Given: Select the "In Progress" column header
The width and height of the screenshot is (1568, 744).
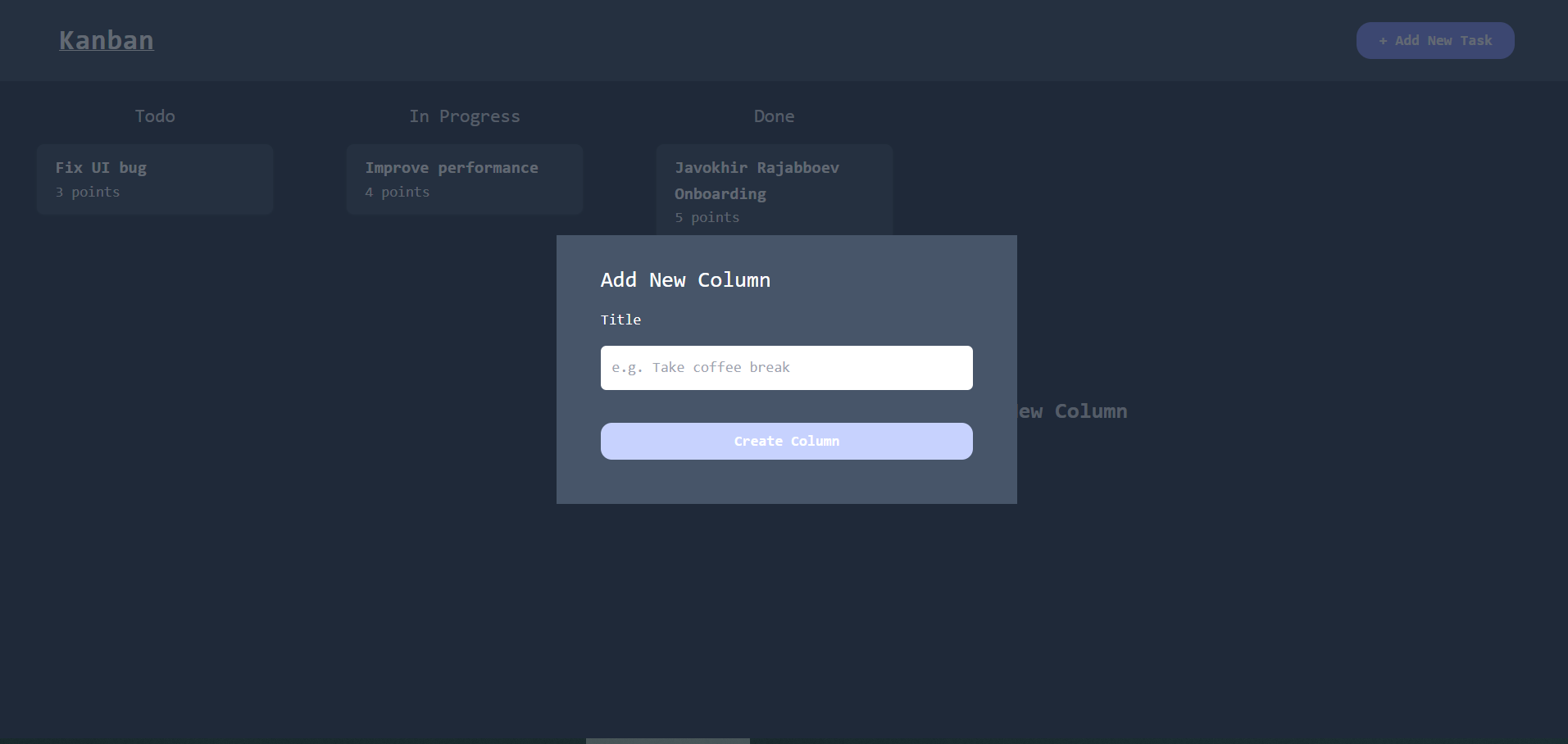Looking at the screenshot, I should click(x=464, y=116).
